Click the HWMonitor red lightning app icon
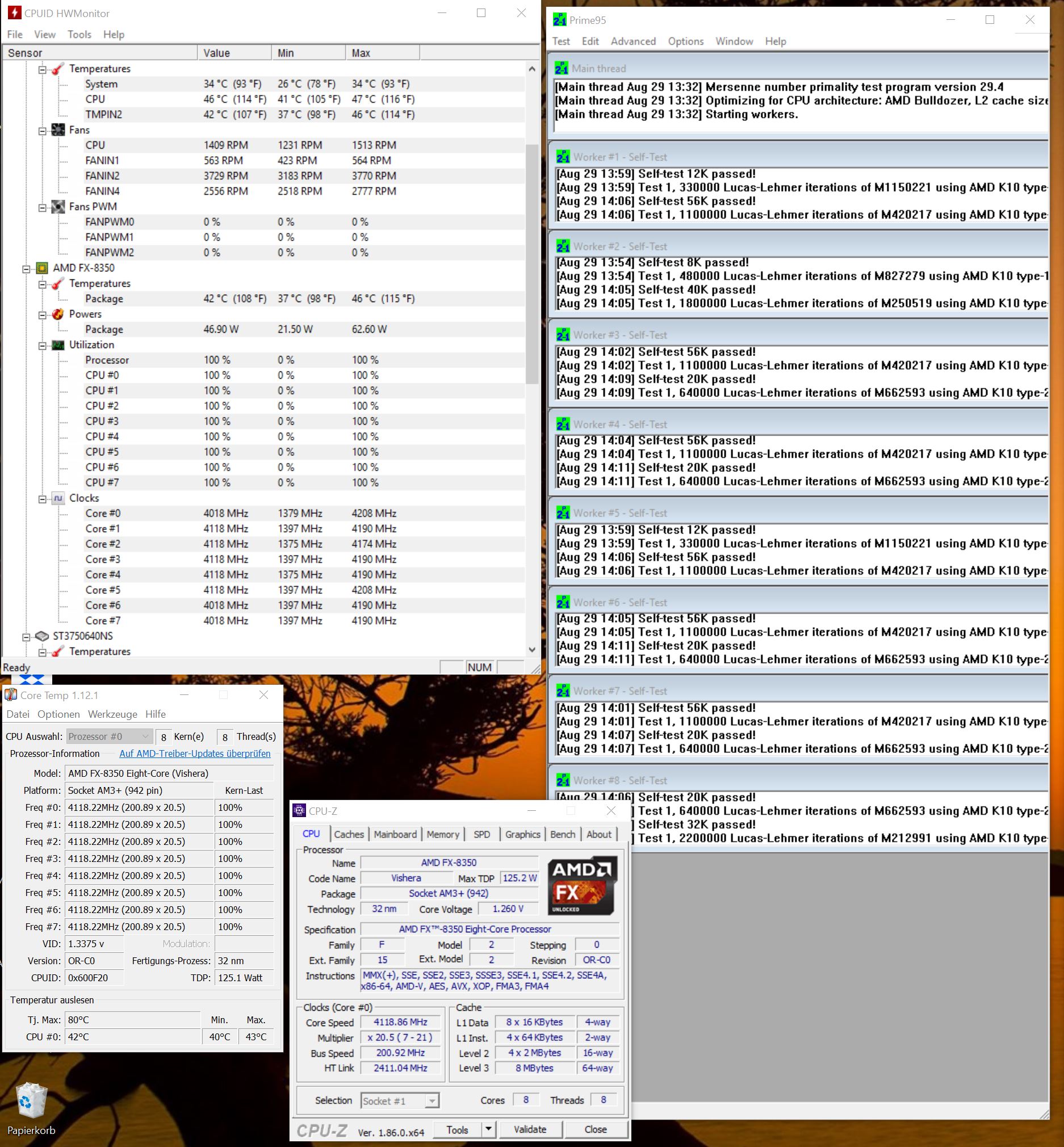Image resolution: width=1064 pixels, height=1147 pixels. (14, 12)
